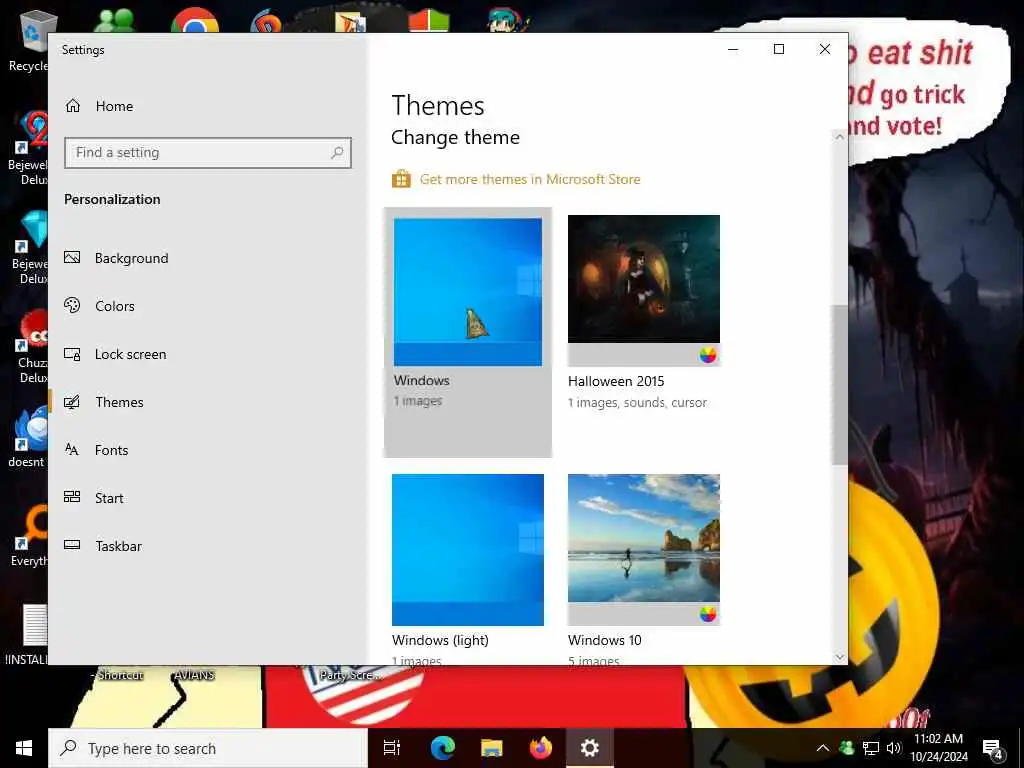1024x768 pixels.
Task: Click the Microsoft Store bag icon
Action: click(401, 178)
